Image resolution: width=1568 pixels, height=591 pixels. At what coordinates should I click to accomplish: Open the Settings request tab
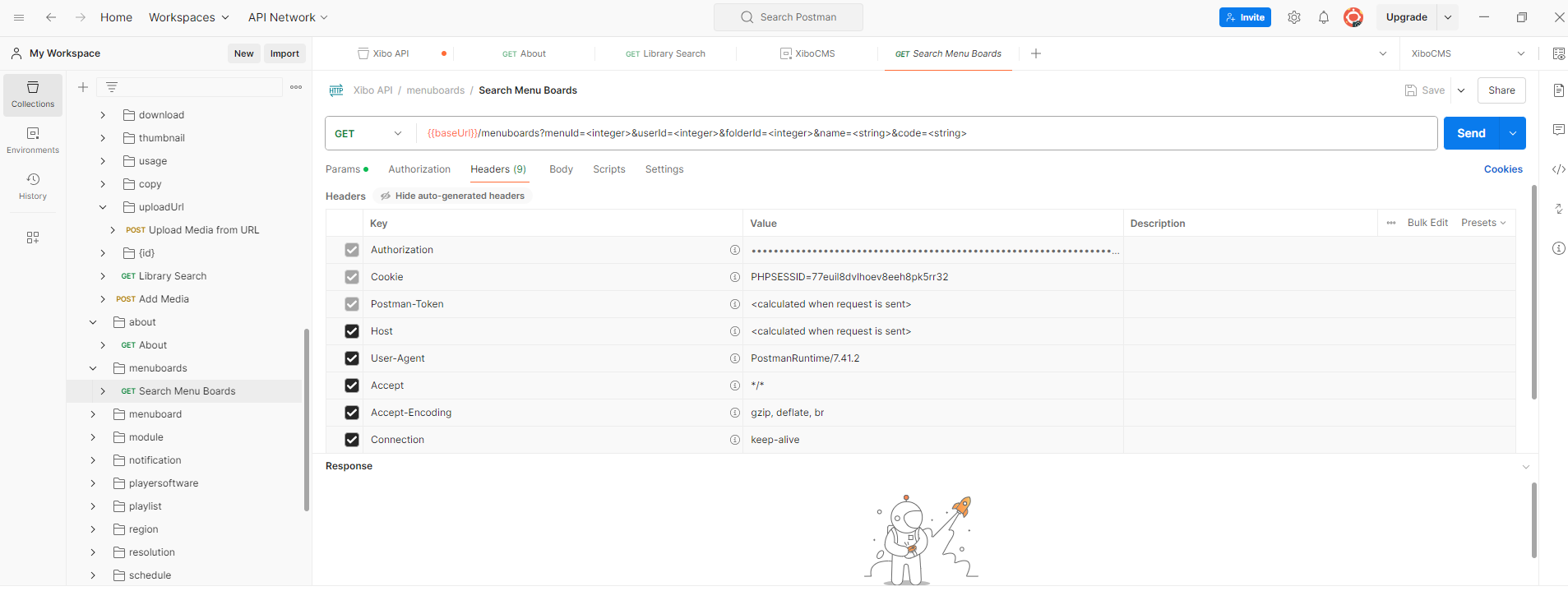point(664,169)
